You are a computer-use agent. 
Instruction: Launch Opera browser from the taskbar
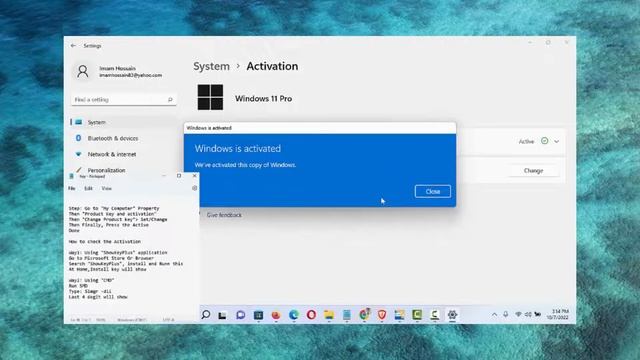pos(311,315)
